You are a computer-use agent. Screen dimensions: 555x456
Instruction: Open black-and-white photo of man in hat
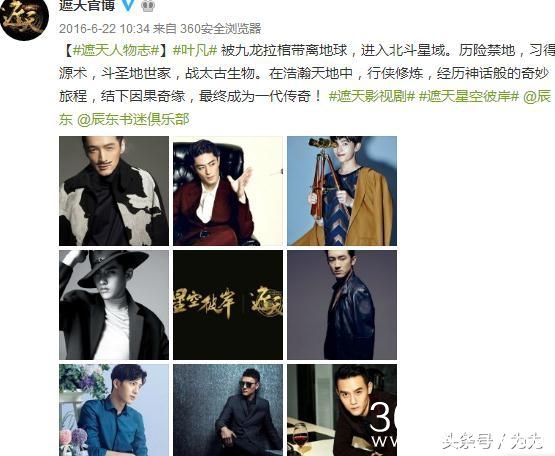(x=114, y=305)
